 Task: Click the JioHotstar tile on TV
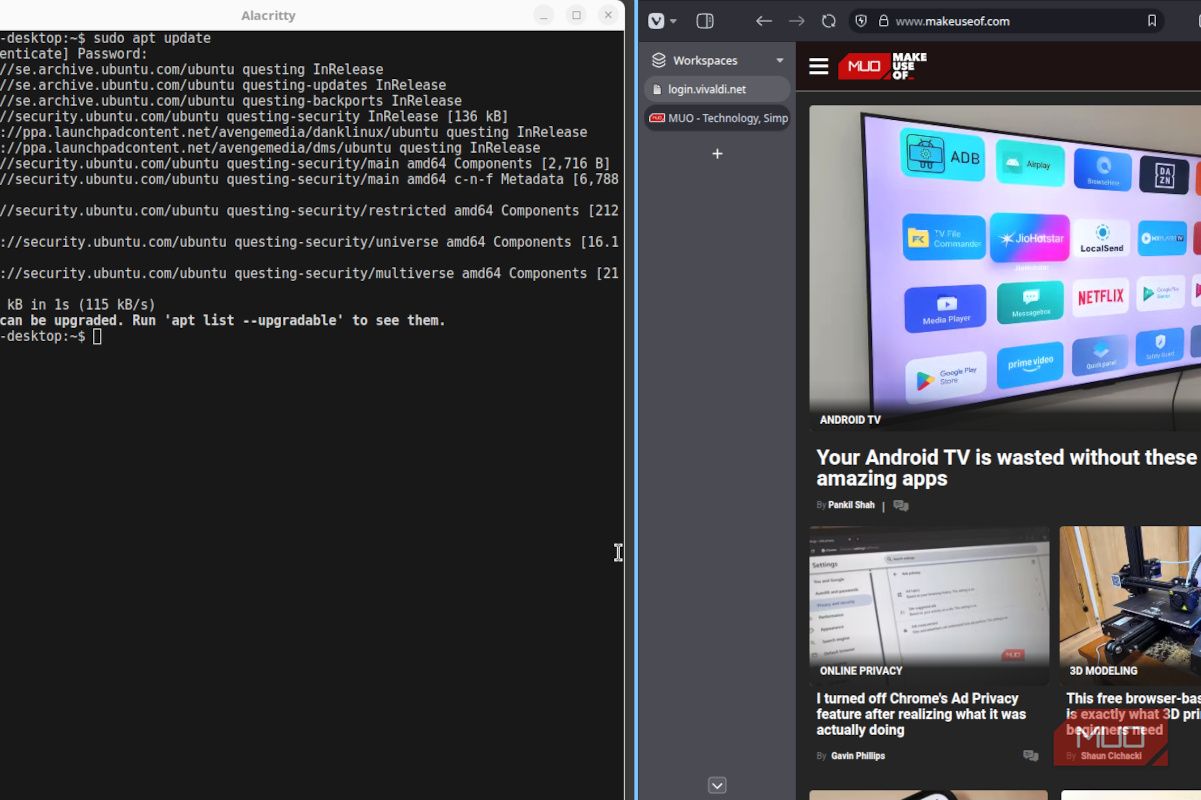point(1030,239)
